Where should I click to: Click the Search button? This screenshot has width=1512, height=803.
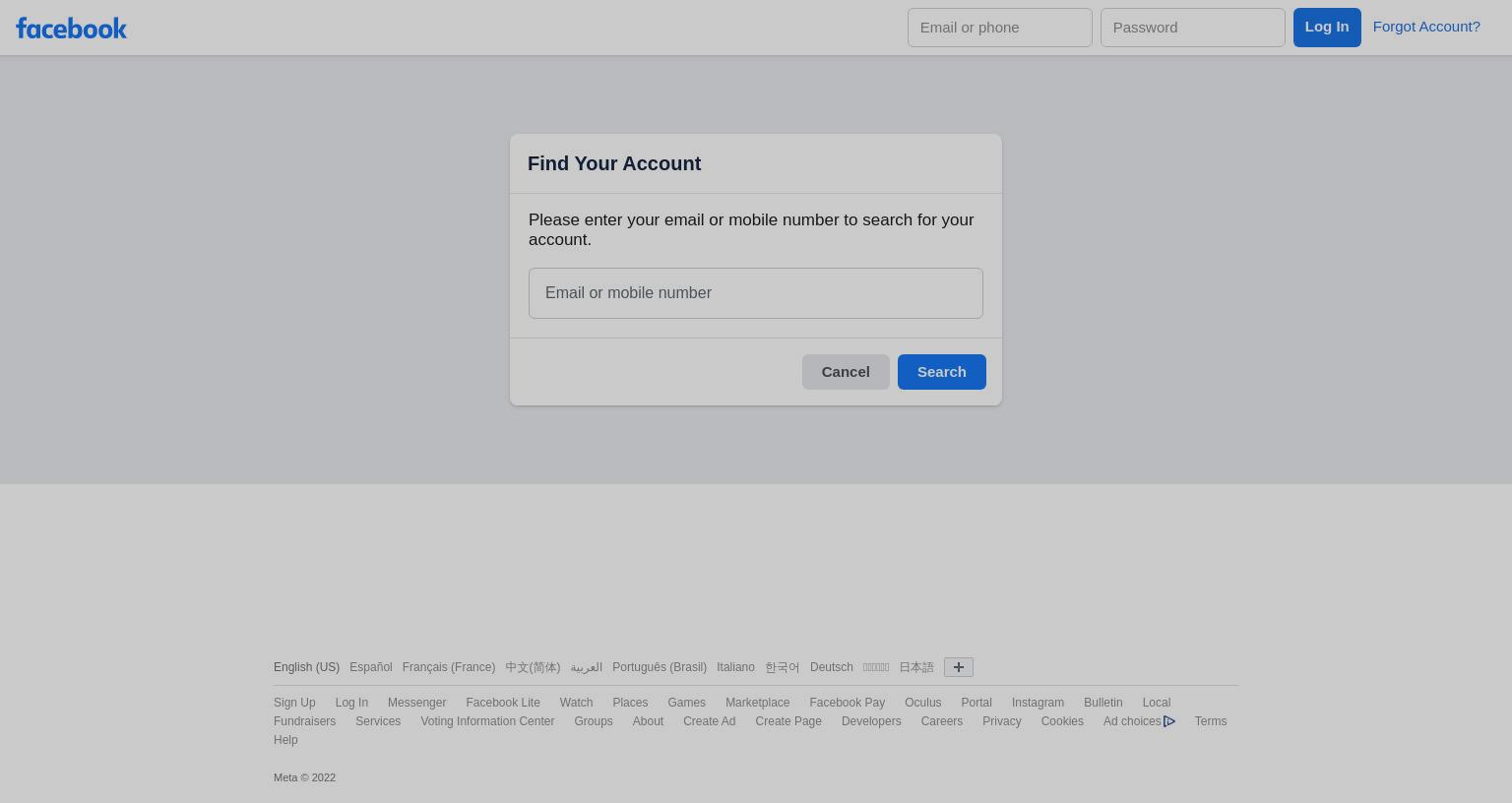click(942, 372)
